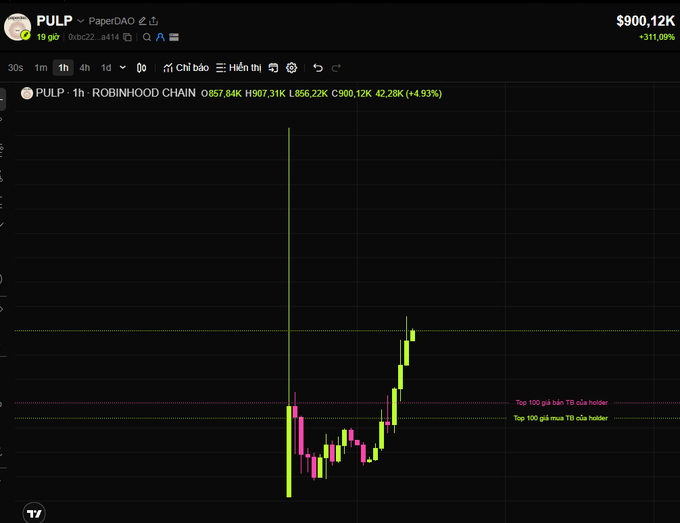Click the $900,12K market cap value
680x523 pixels.
[x=645, y=21]
